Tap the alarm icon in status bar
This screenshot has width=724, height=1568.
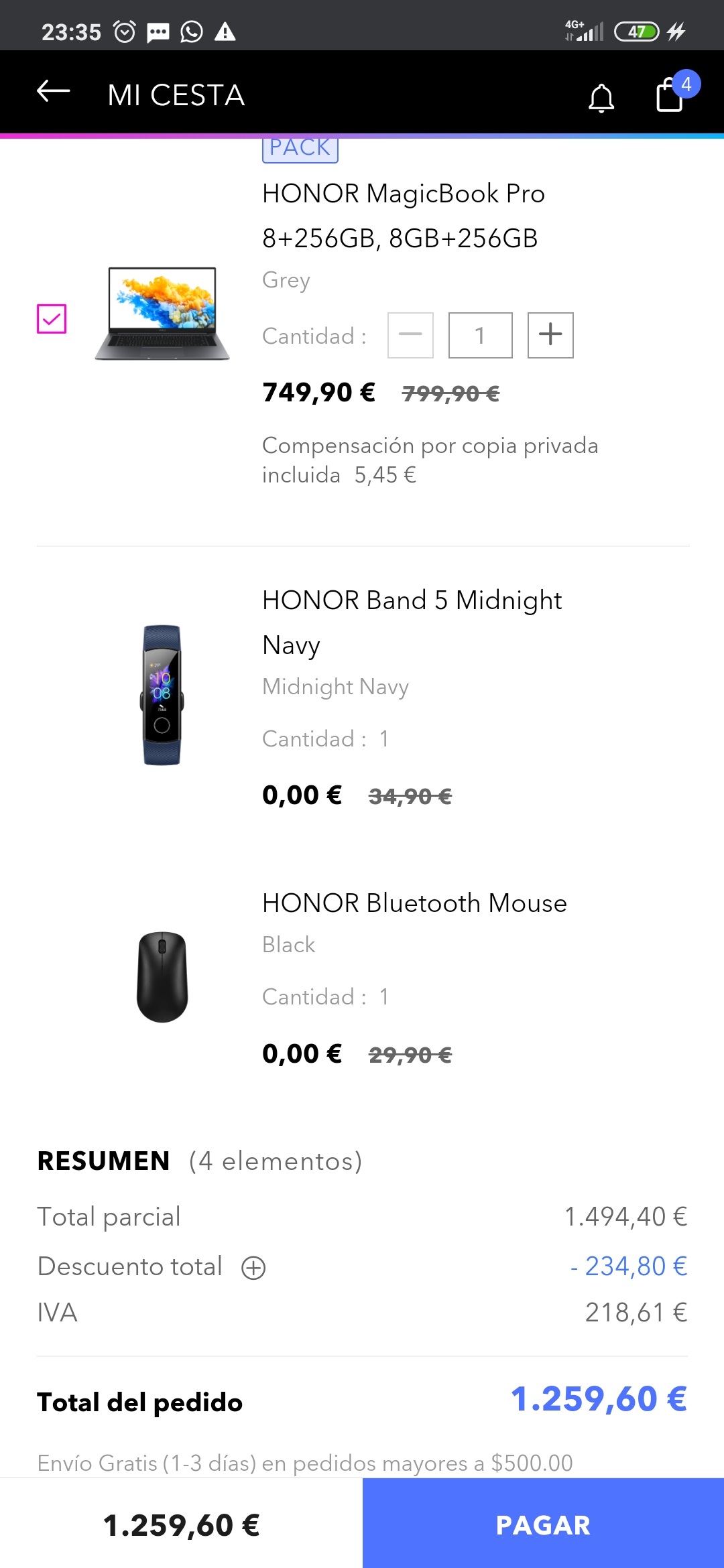125,31
